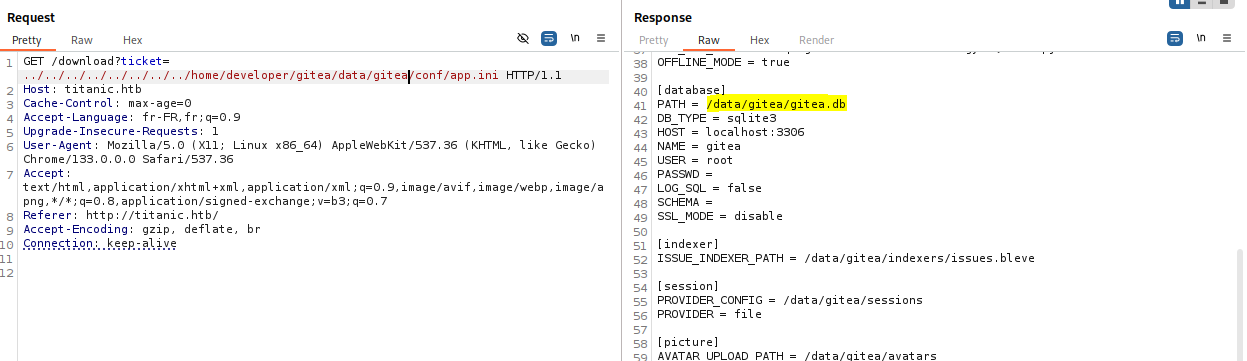1247x361 pixels.
Task: Click NAME = gitea line
Action: point(699,146)
